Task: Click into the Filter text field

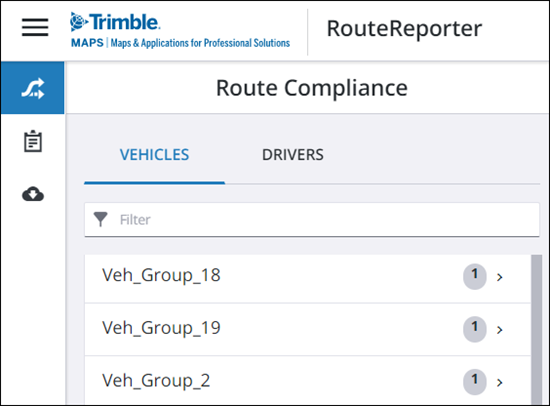Action: pyautogui.click(x=312, y=220)
